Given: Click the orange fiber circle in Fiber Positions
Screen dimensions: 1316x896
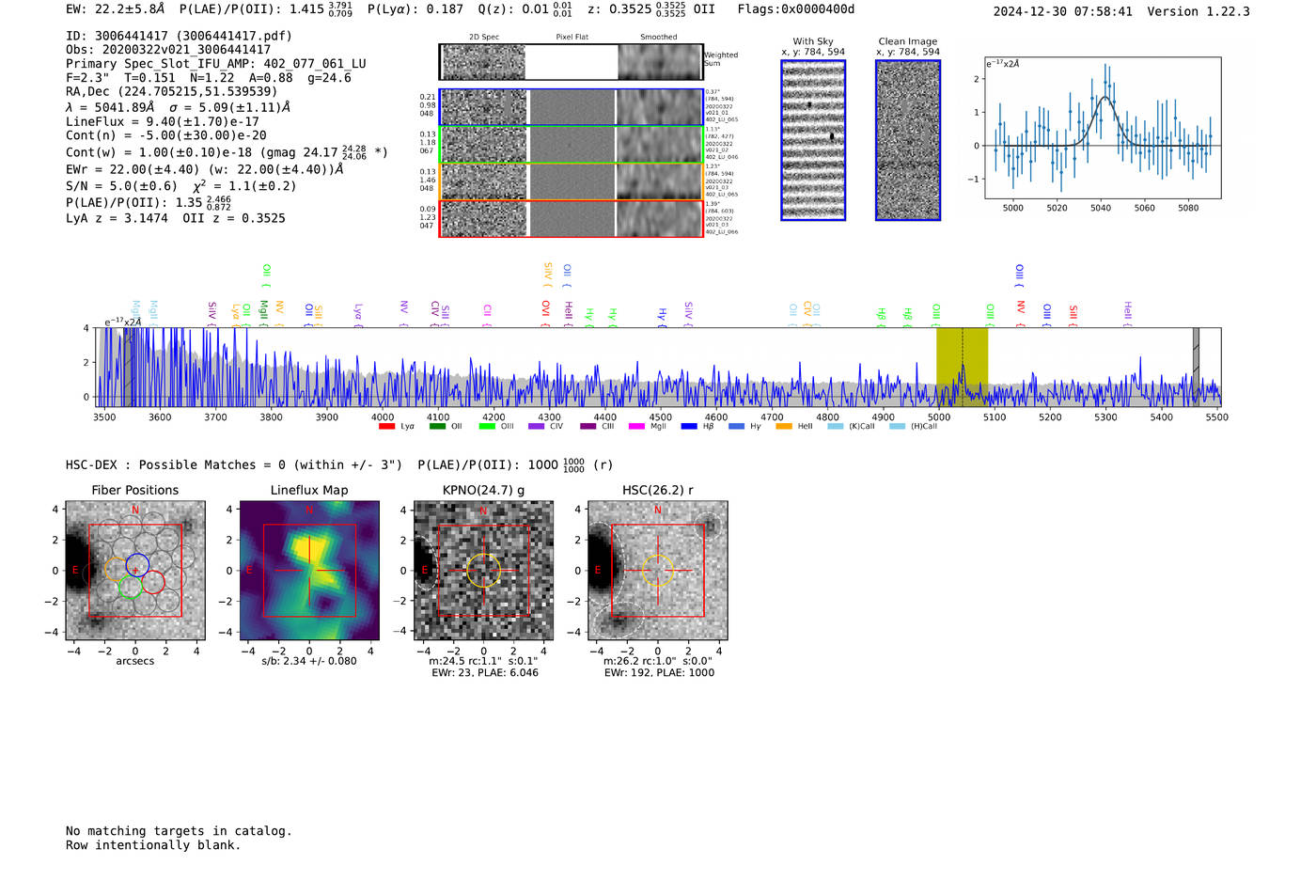Looking at the screenshot, I should coord(116,570).
